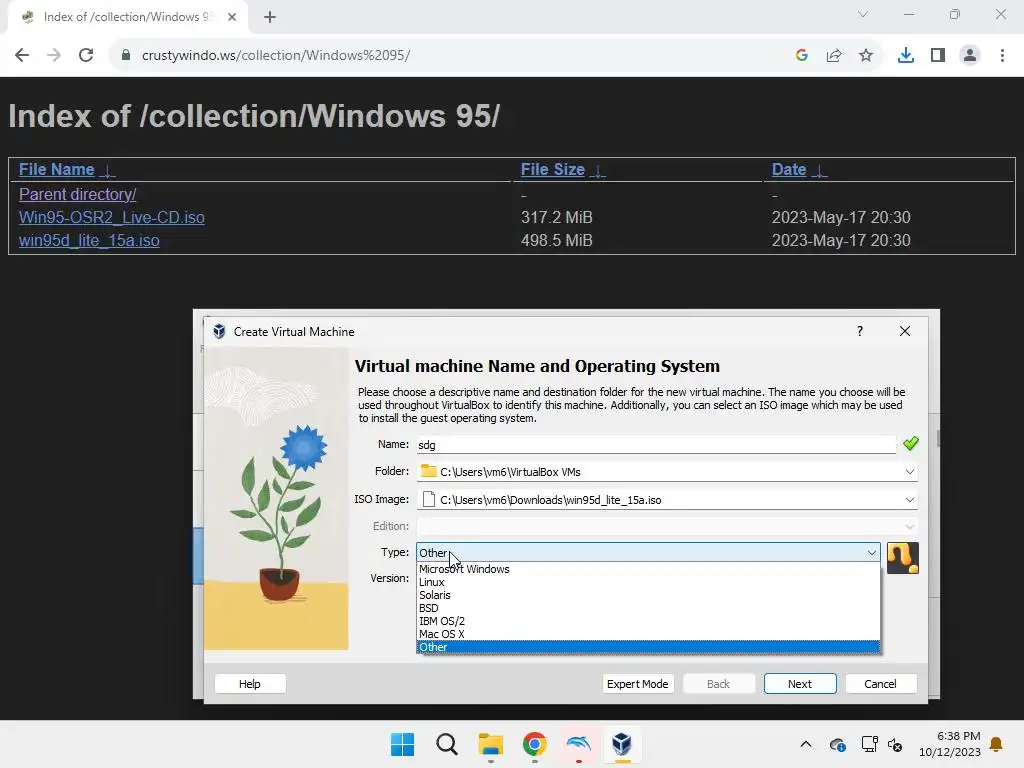Switch to VirtualBox in taskbar
Image resolution: width=1024 pixels, height=768 pixels.
(622, 744)
